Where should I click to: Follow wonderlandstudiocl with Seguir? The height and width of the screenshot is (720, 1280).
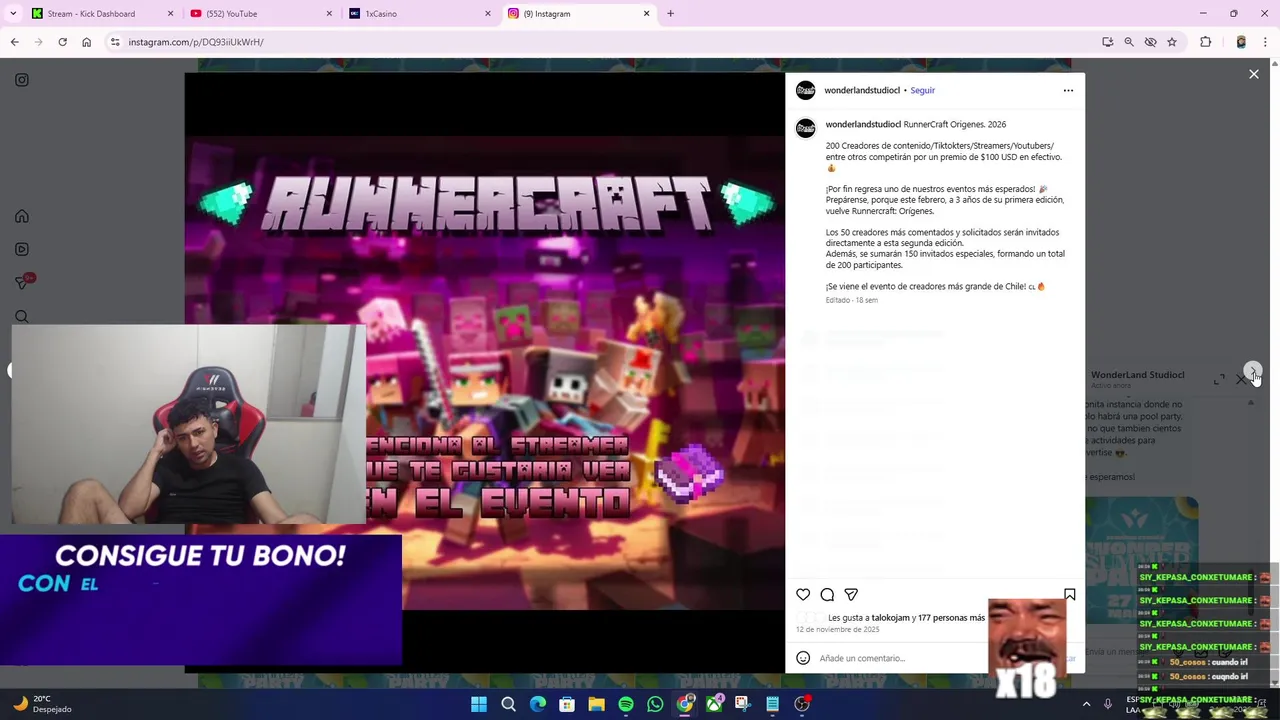coord(922,90)
